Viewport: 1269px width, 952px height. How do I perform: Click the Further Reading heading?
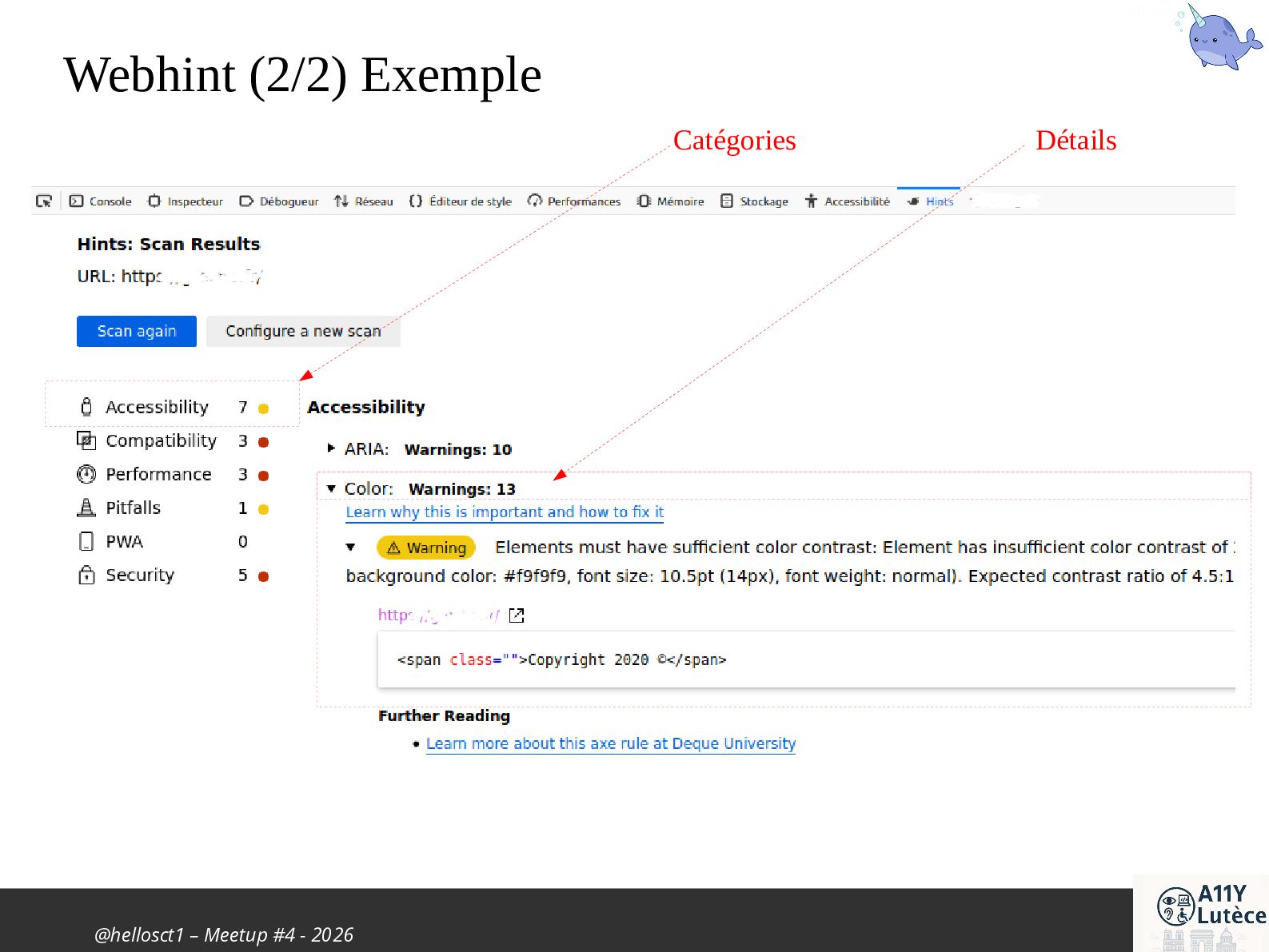pyautogui.click(x=444, y=715)
